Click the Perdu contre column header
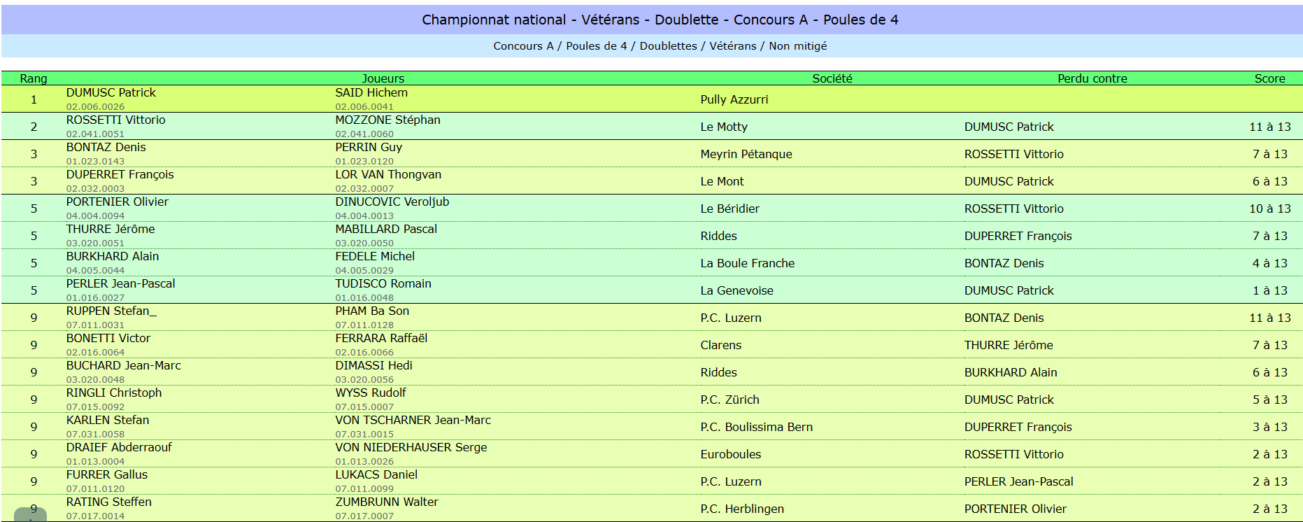This screenshot has width=1303, height=522. [x=1092, y=78]
